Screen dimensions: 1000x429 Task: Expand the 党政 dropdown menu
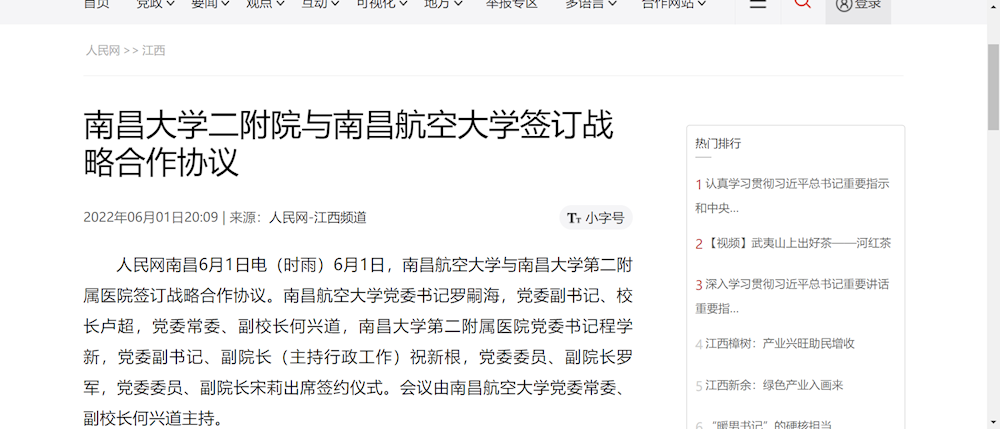pos(156,3)
